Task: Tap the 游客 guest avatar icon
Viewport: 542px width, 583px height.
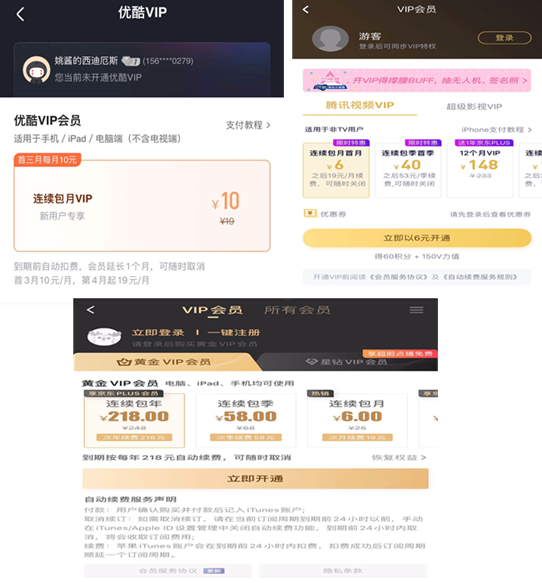Action: [330, 38]
